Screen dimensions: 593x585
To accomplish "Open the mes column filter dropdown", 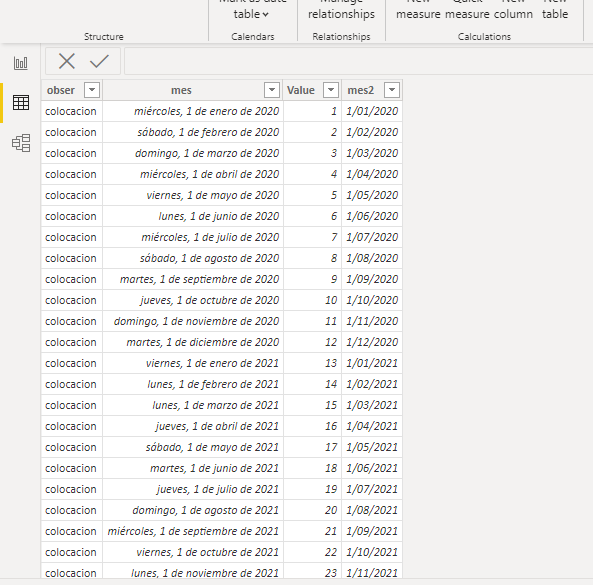I will pyautogui.click(x=272, y=90).
